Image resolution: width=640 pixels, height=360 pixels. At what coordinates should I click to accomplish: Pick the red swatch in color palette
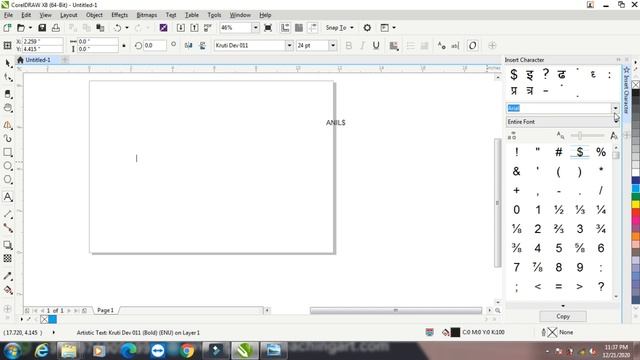pyautogui.click(x=636, y=213)
